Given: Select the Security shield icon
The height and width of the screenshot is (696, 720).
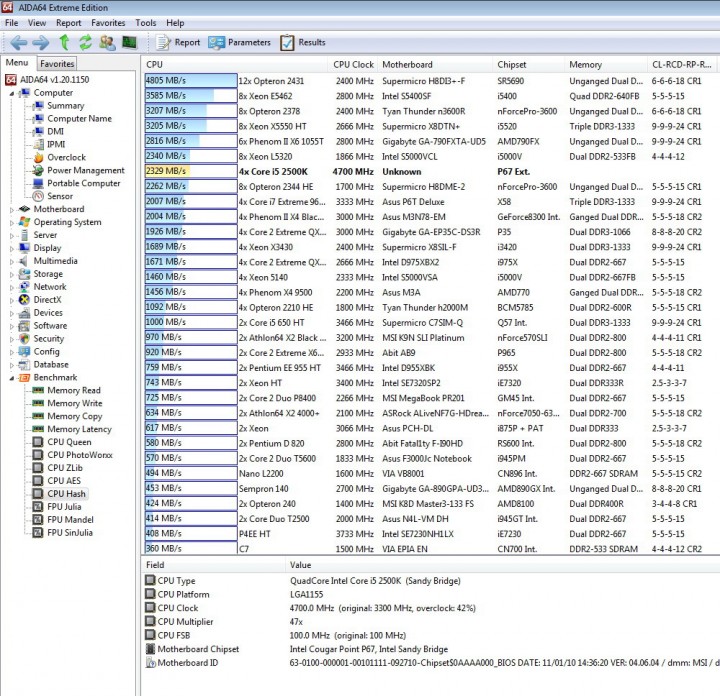Looking at the screenshot, I should [x=24, y=339].
